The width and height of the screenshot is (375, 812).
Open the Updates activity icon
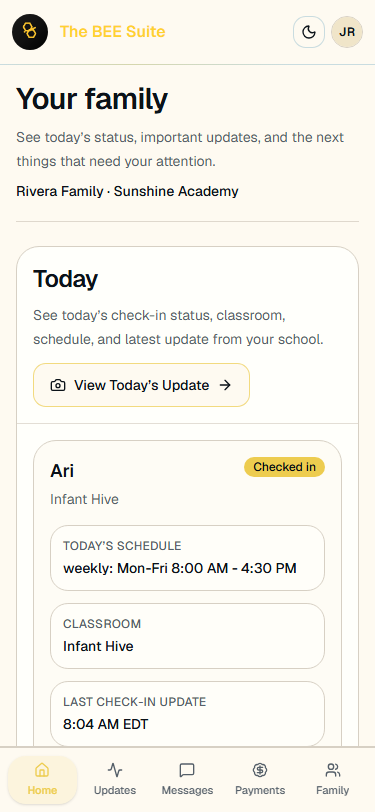click(115, 770)
